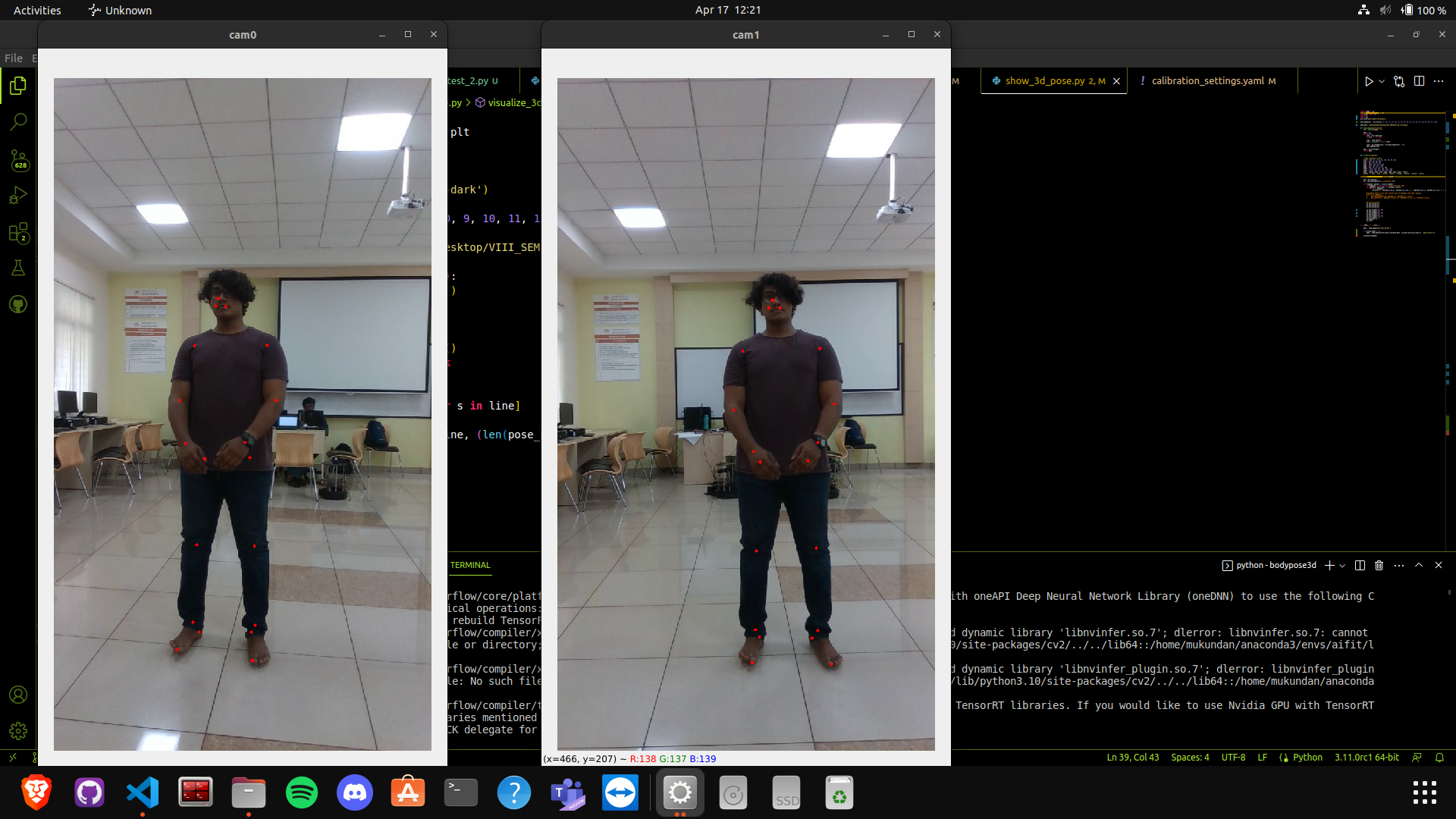Switch to calibration_settings.yaml tab
Viewport: 1456px width, 819px height.
(1212, 81)
